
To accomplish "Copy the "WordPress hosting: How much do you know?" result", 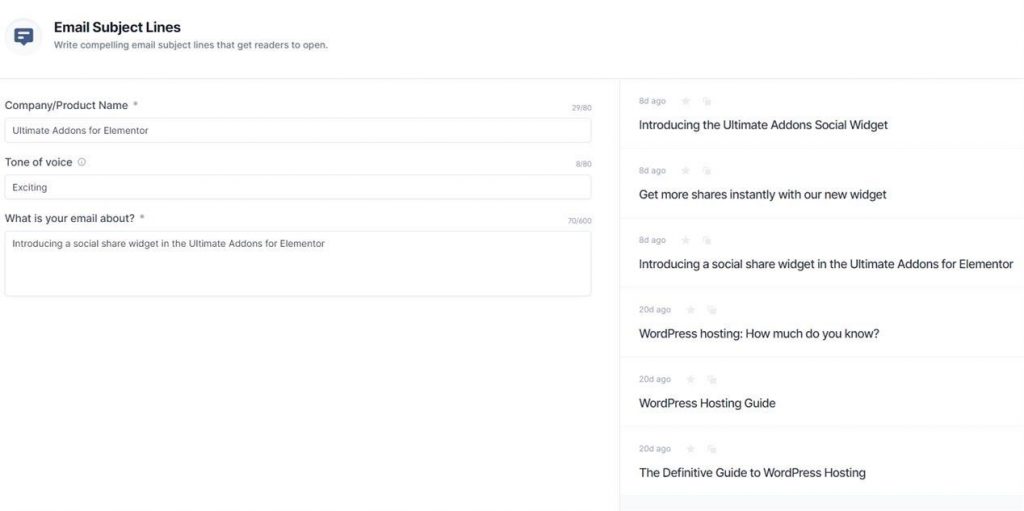I will click(x=711, y=310).
